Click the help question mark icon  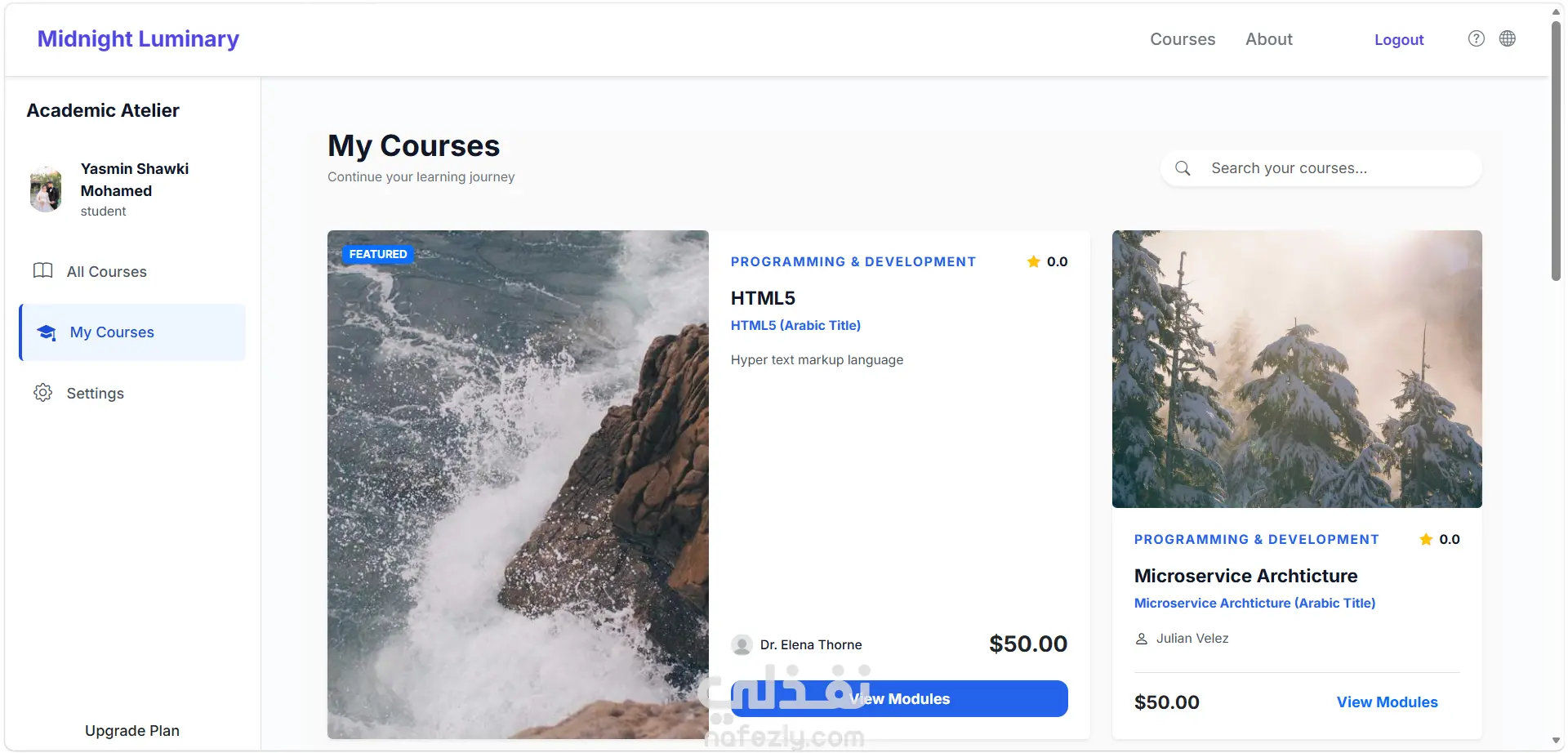click(1476, 38)
